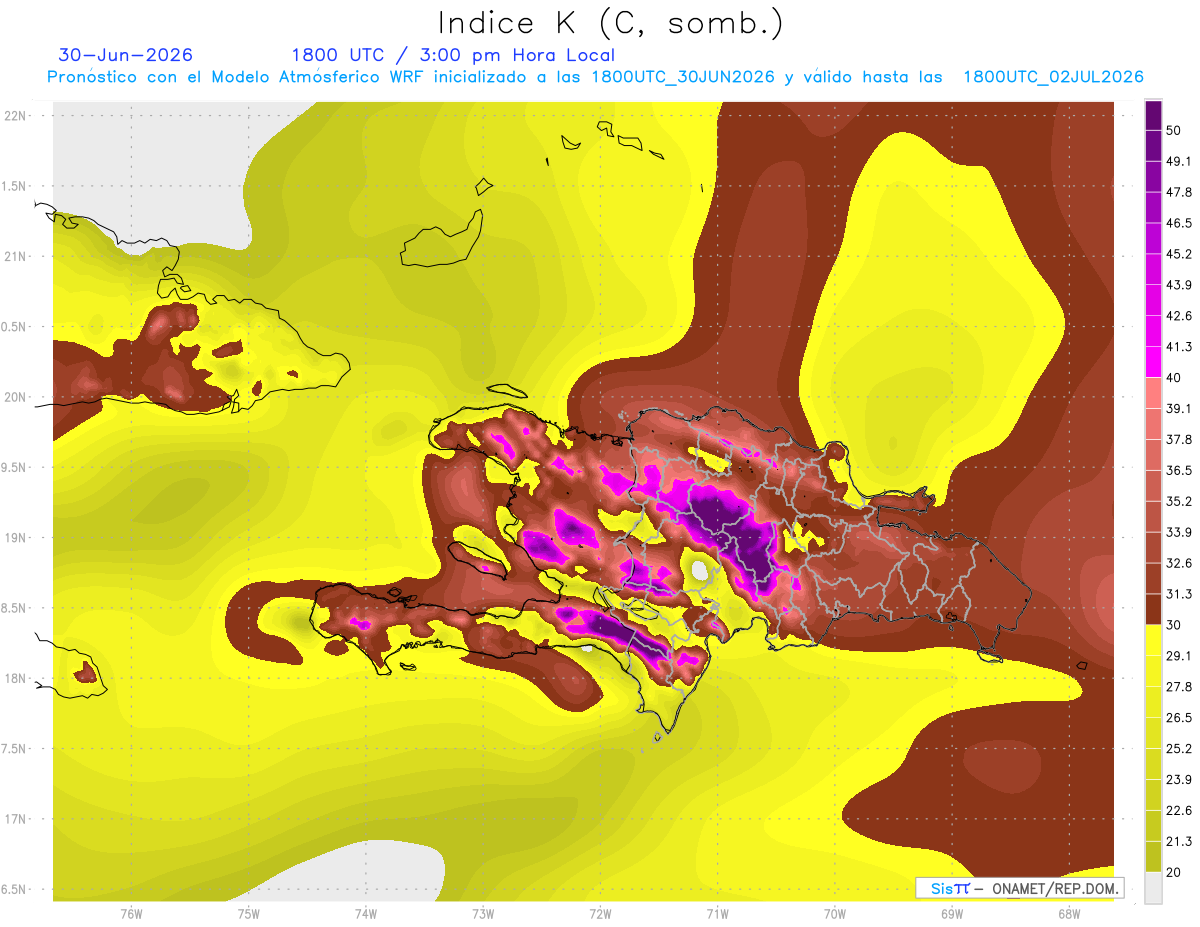This screenshot has height=927, width=1200.
Task: Click the latitude label "17N"
Action: (x=15, y=819)
